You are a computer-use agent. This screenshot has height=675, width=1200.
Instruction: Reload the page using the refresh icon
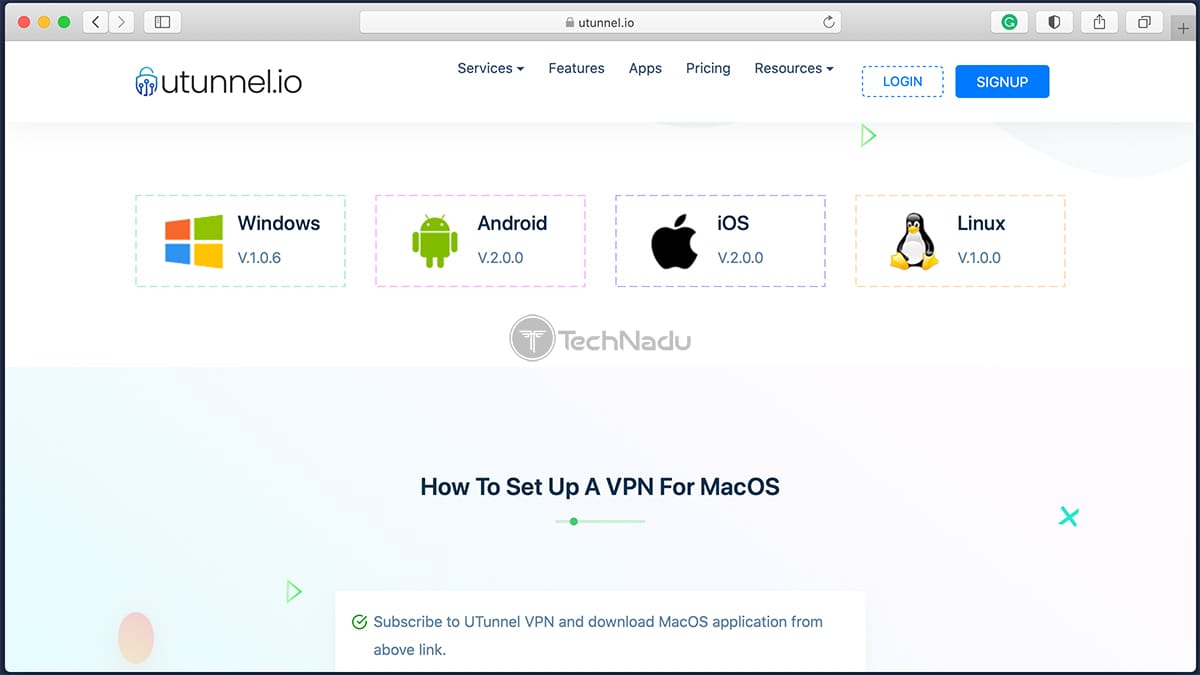tap(828, 21)
